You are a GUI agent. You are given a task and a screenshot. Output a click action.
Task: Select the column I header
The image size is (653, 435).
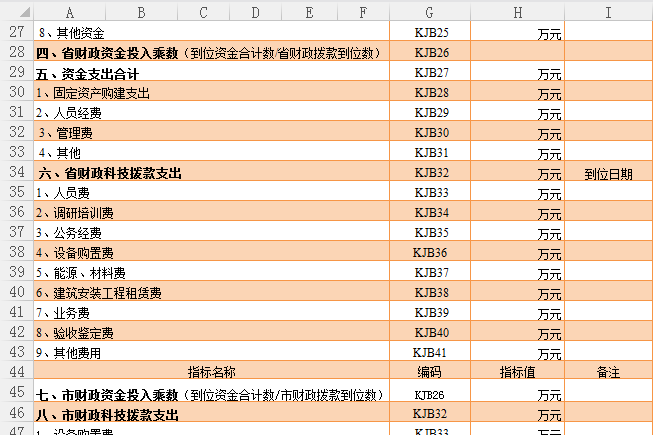[x=608, y=12]
